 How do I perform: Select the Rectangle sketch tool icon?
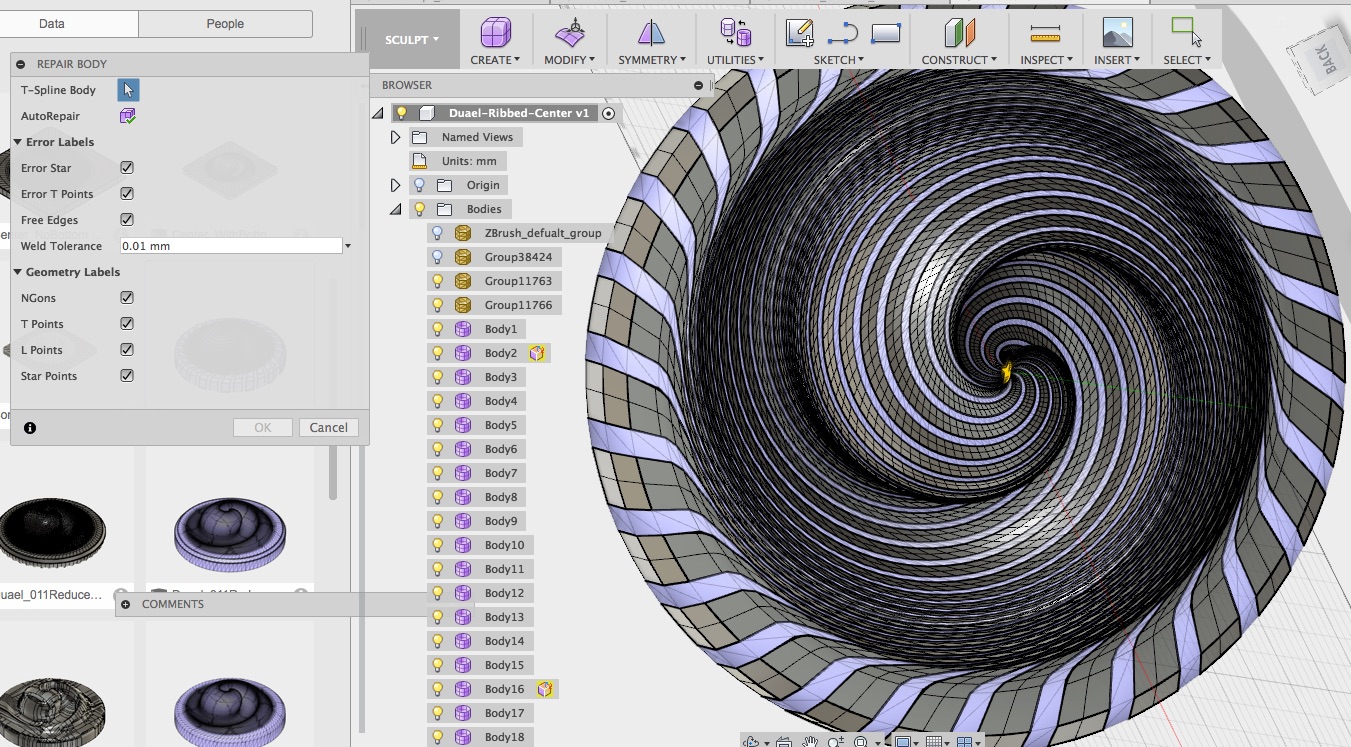886,33
